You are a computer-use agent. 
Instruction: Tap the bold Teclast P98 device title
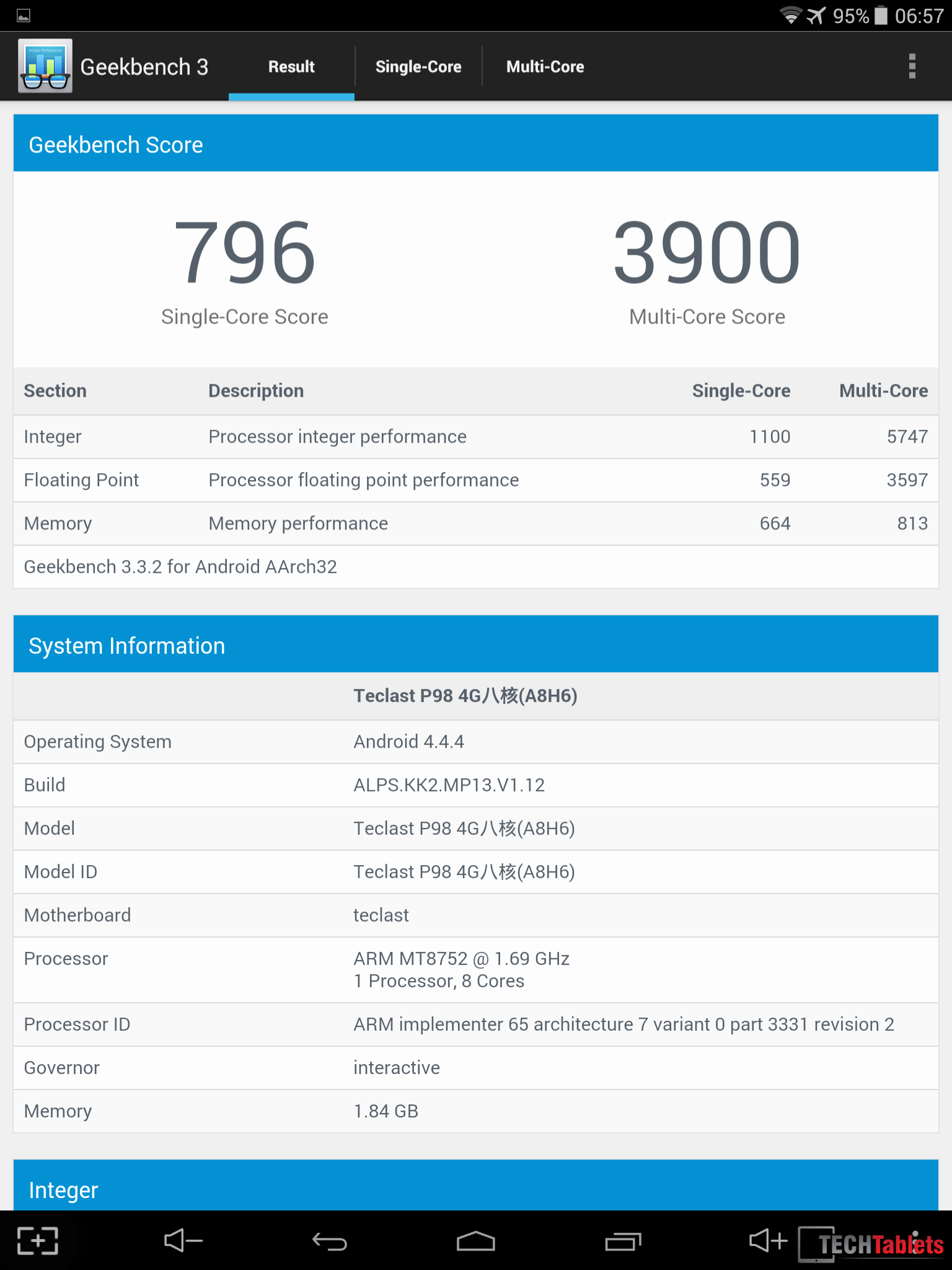coord(465,696)
